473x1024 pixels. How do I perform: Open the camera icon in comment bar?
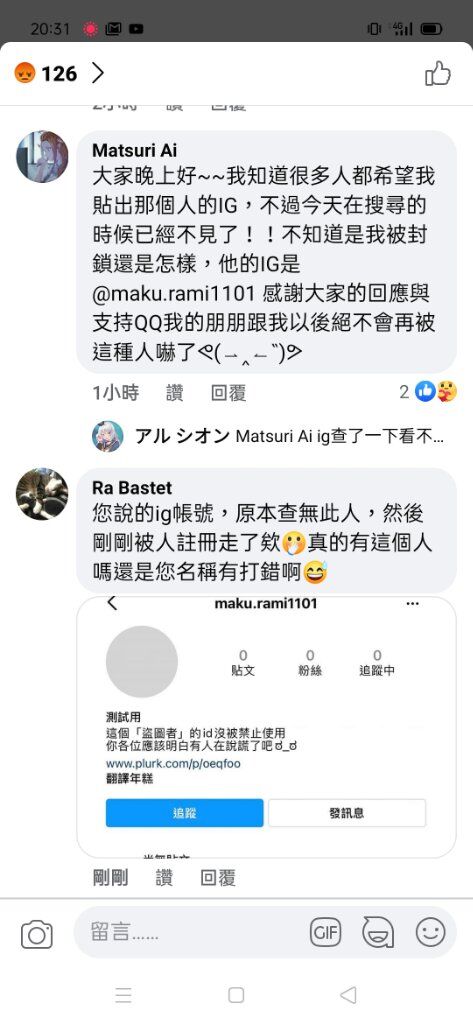37,935
